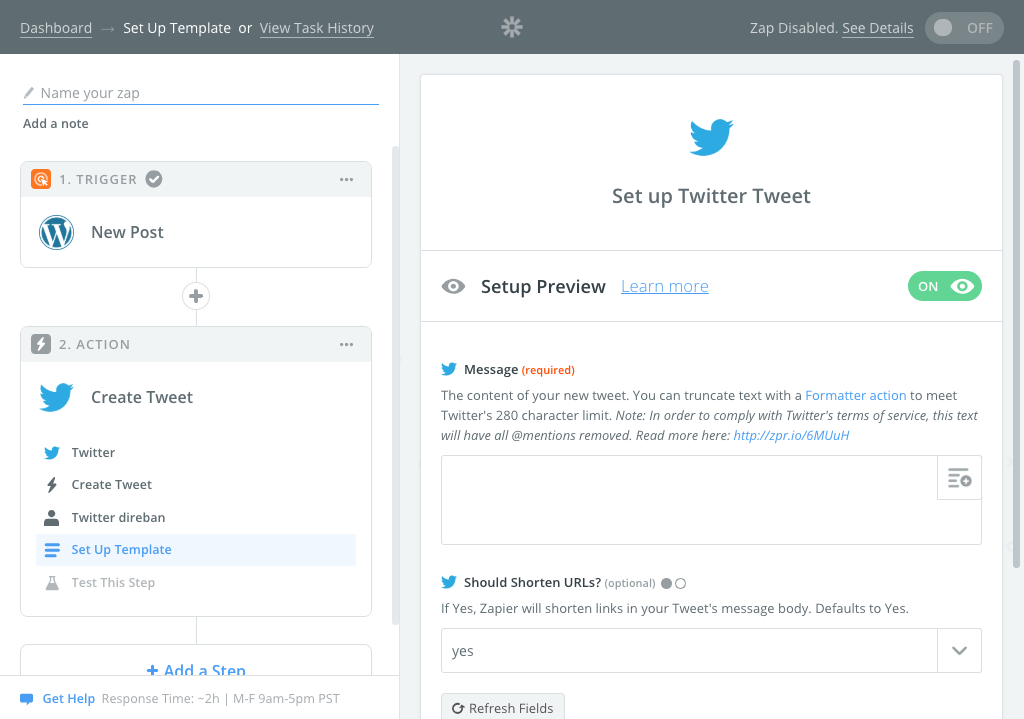Select the empty radio dot next to Should Shorten URLs
Viewport: 1024px width, 719px height.
(x=680, y=583)
